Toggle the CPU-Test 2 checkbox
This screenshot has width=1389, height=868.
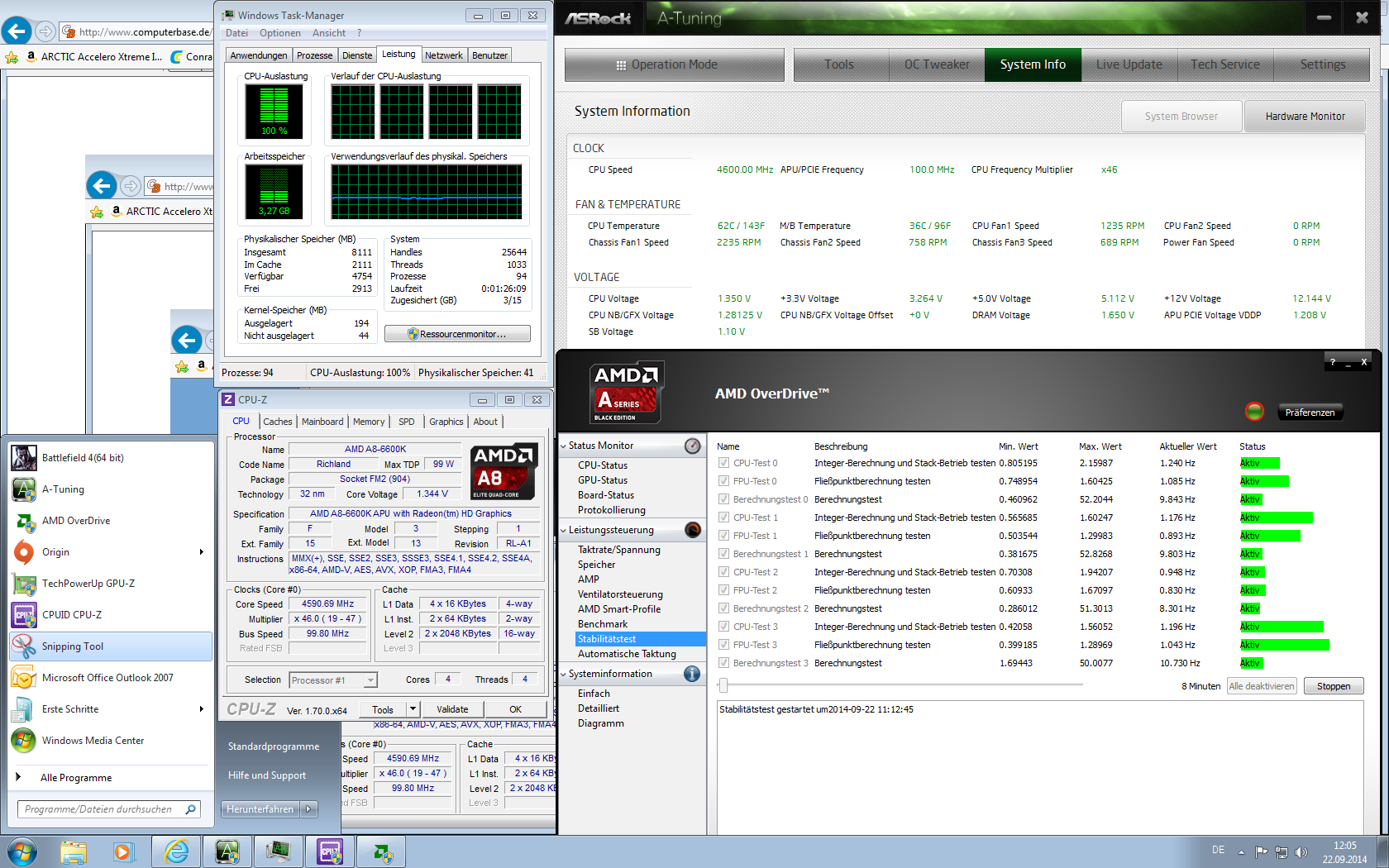coord(724,572)
